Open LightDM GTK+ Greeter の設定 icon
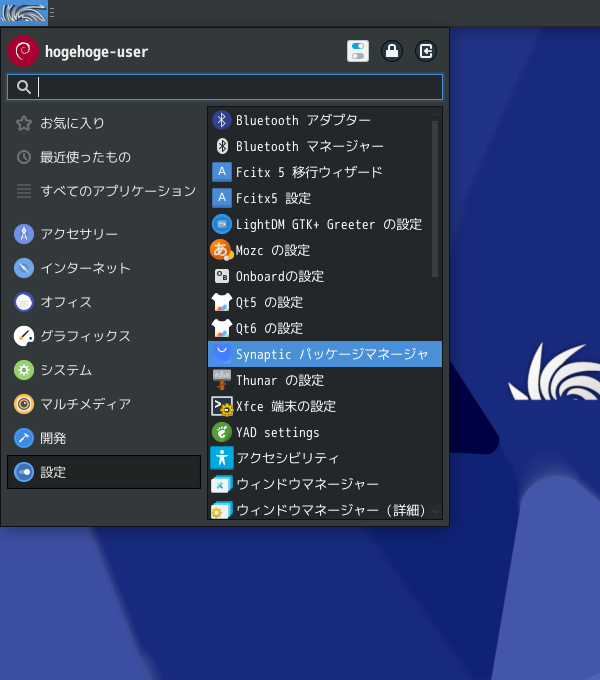 [x=222, y=224]
